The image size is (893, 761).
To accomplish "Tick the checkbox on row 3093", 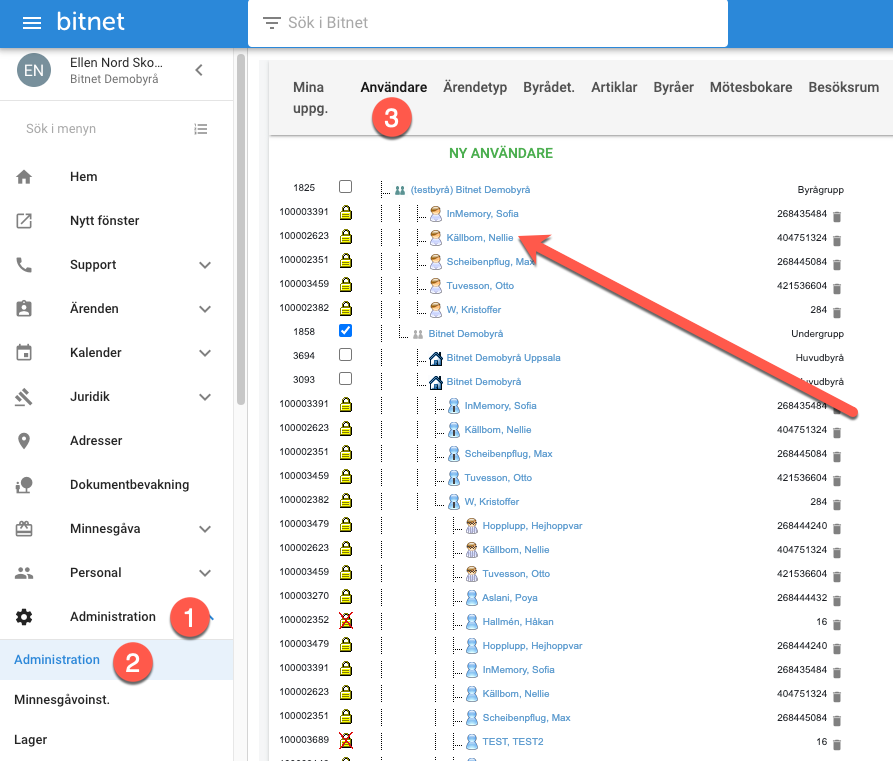I will coord(345,379).
